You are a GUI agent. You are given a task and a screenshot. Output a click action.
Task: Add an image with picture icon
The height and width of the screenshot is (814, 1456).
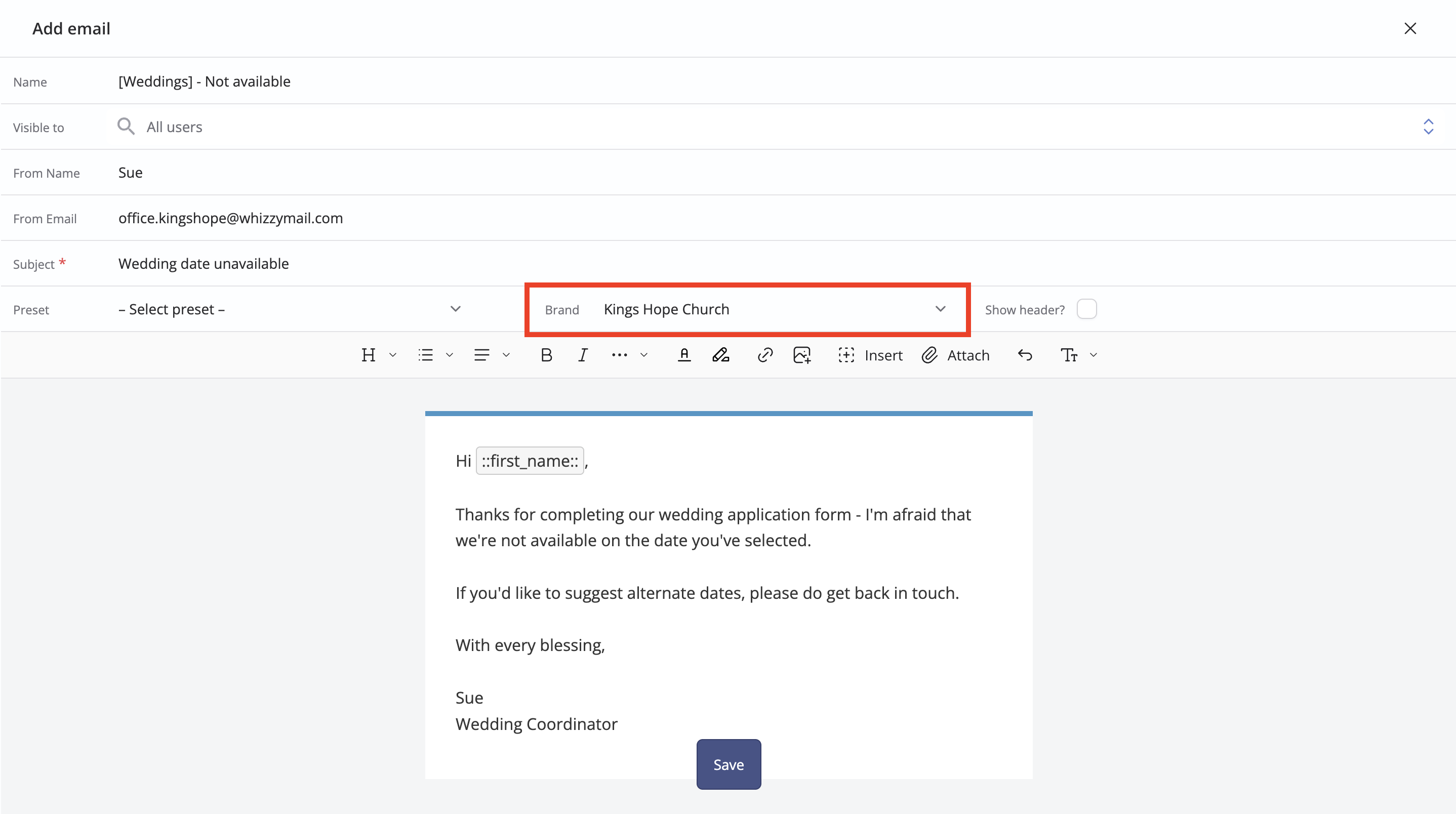[802, 355]
